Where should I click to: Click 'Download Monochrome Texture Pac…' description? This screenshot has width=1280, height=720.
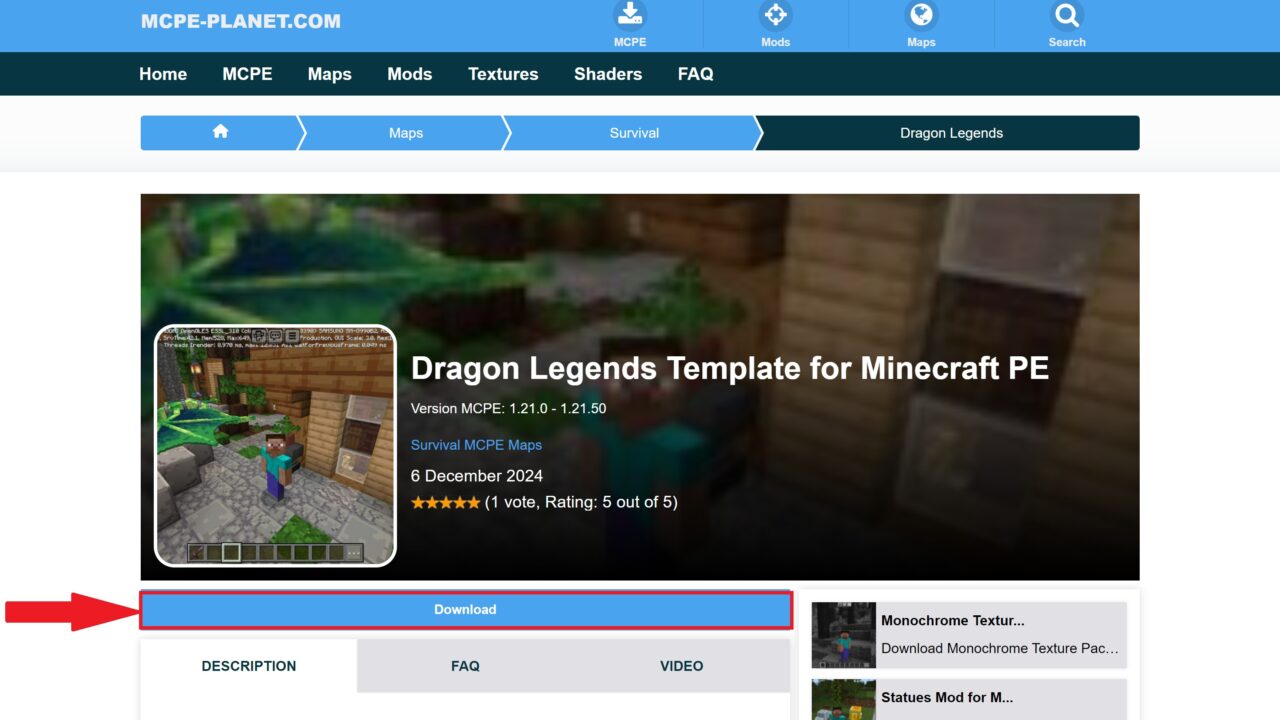coord(1000,648)
